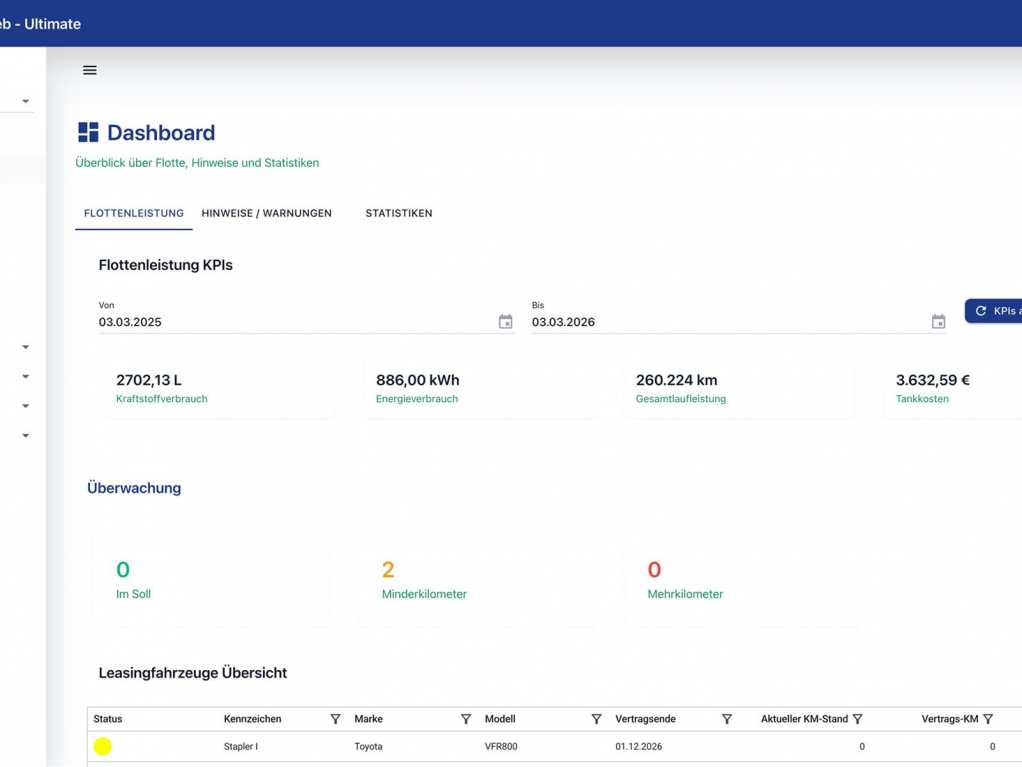
Task: Filter the Kennzeichen column
Action: click(x=335, y=719)
